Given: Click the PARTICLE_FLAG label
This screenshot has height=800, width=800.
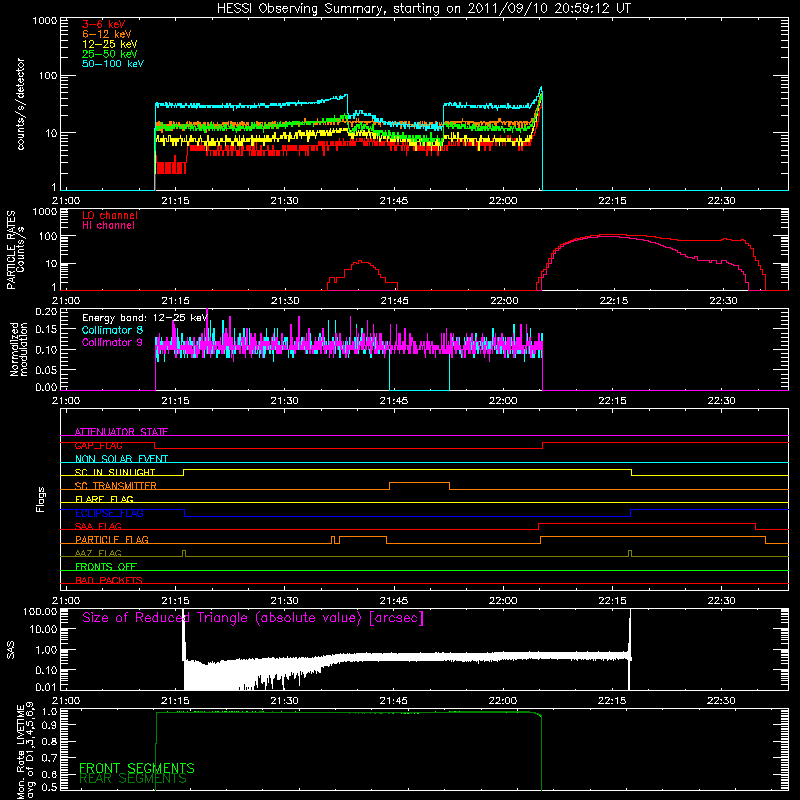Looking at the screenshot, I should pos(112,539).
